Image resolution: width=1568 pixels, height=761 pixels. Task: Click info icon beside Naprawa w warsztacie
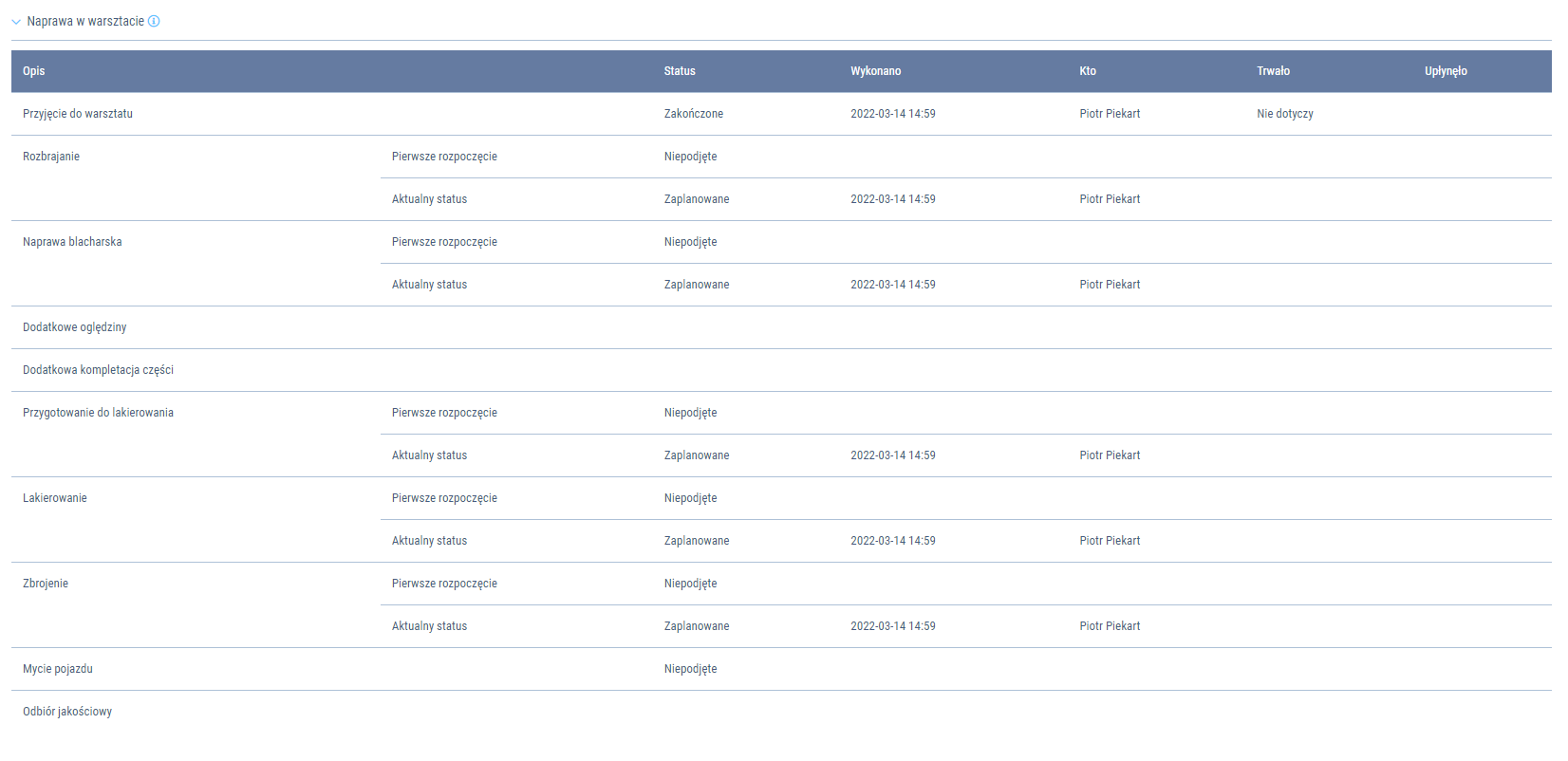pos(154,21)
